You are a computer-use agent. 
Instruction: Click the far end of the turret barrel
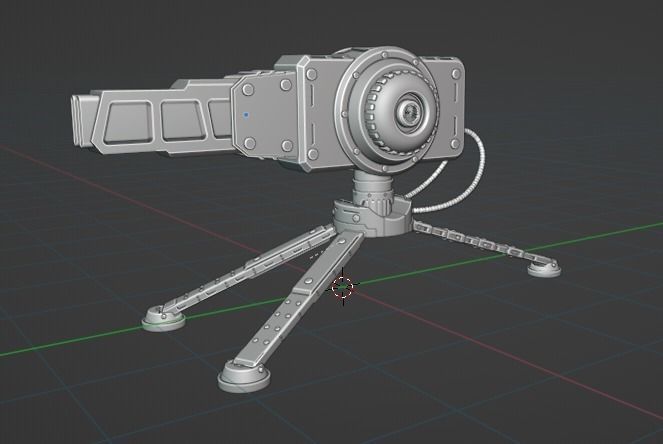tap(83, 120)
